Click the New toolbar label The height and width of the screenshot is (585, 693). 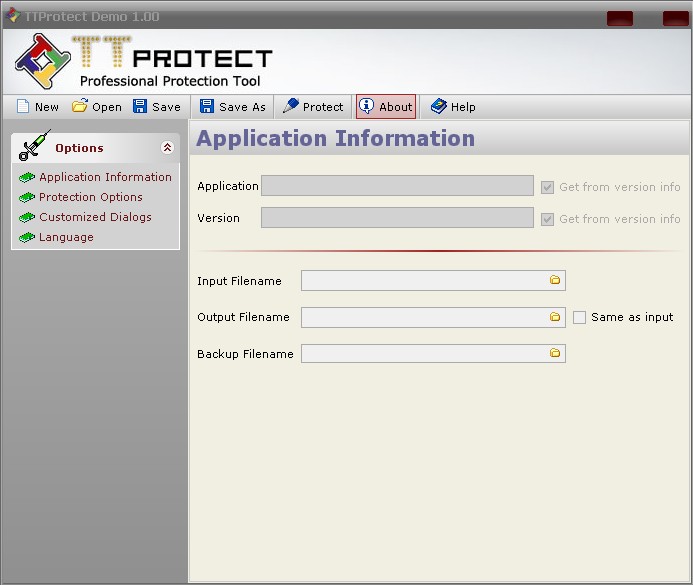point(47,107)
